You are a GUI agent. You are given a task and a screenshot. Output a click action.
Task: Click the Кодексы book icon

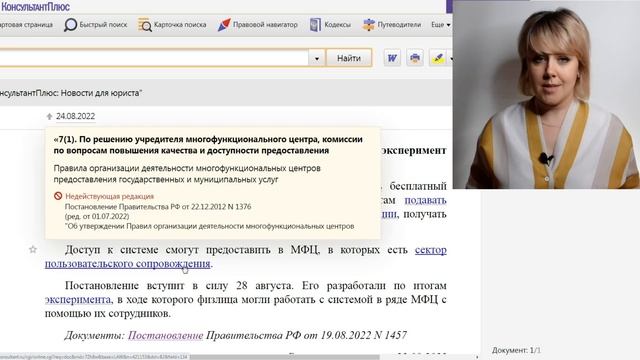pos(315,25)
